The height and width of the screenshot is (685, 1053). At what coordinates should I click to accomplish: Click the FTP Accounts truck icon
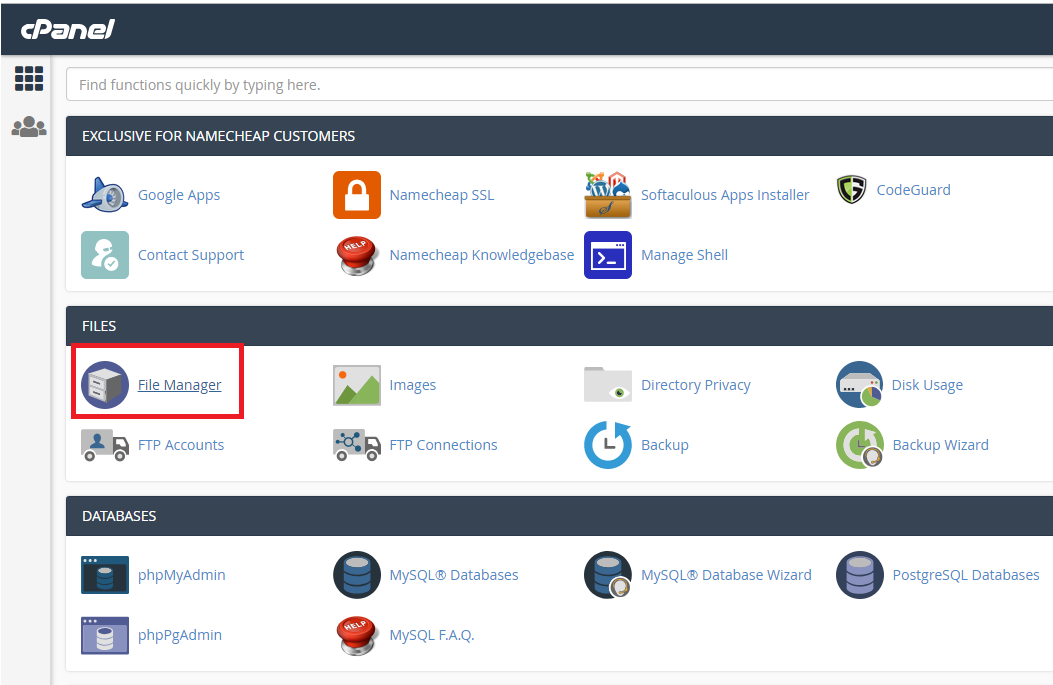[x=105, y=445]
